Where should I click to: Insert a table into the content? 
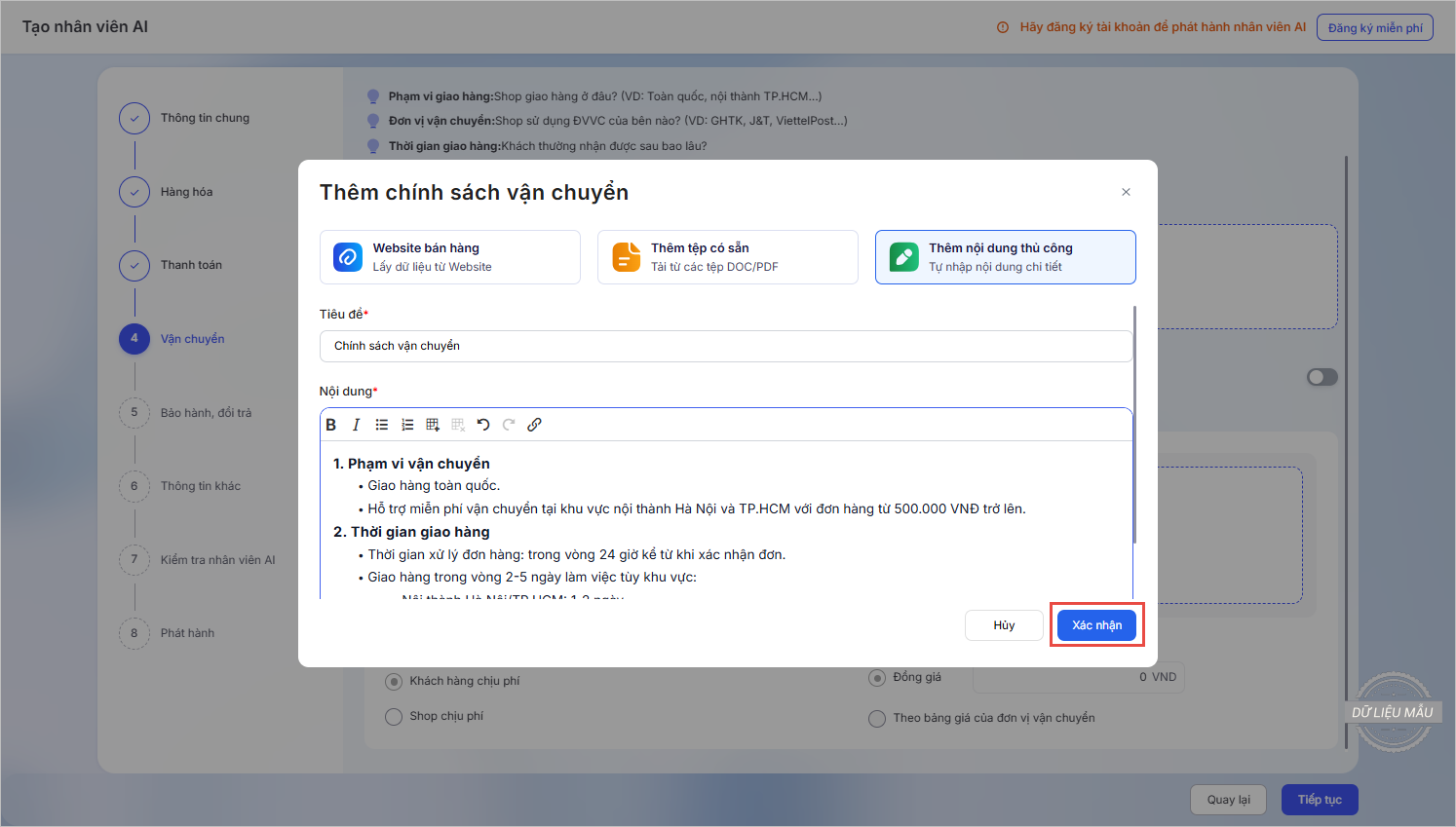(x=433, y=425)
